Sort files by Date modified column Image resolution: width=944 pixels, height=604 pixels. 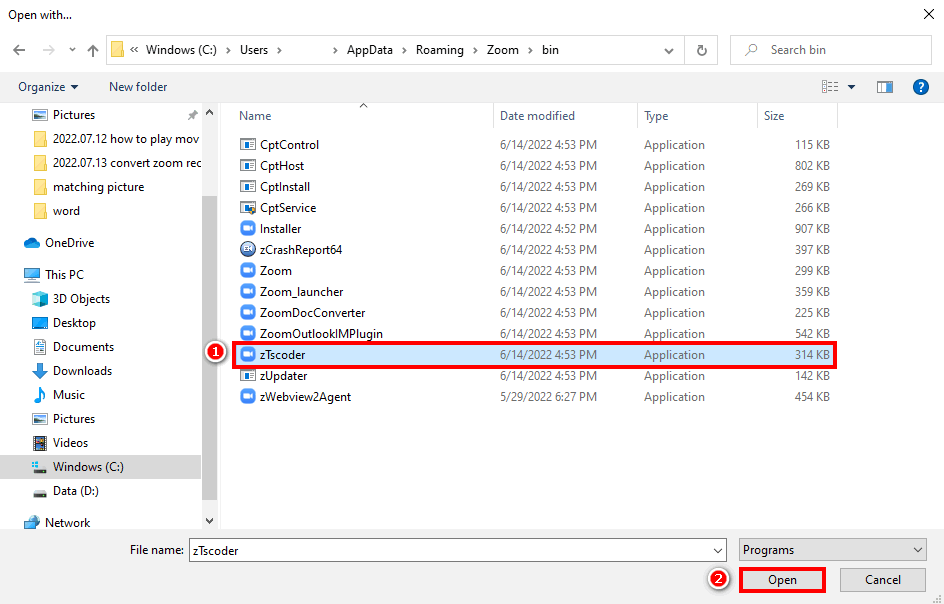[537, 116]
